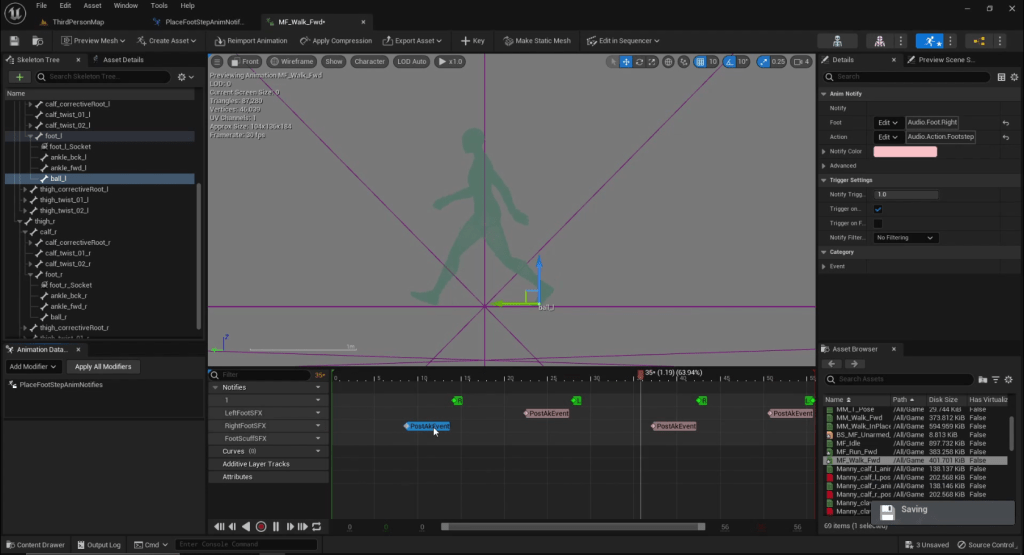Click the pink Notify Color swatch

point(905,151)
